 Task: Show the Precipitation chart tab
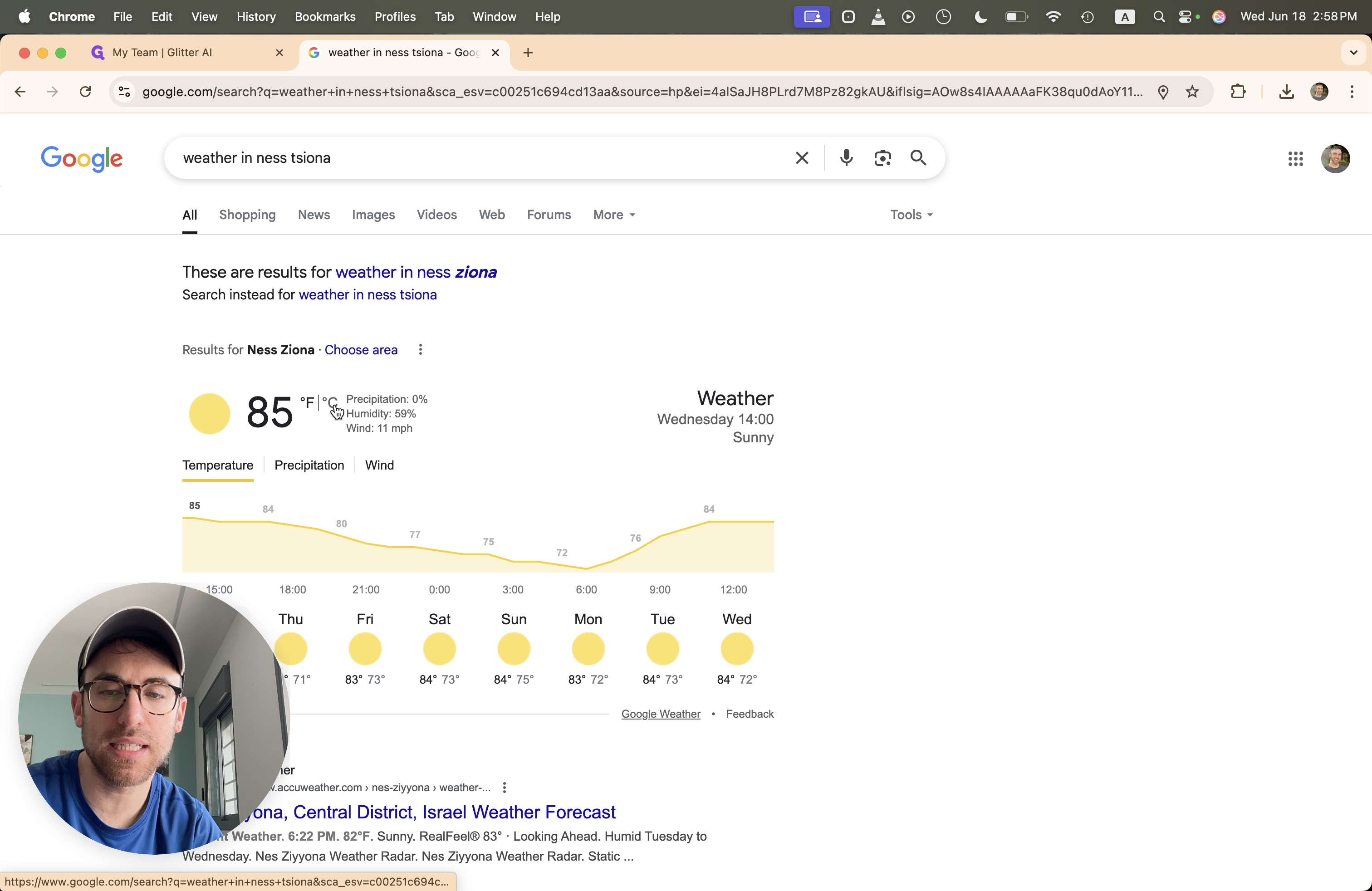click(x=309, y=465)
